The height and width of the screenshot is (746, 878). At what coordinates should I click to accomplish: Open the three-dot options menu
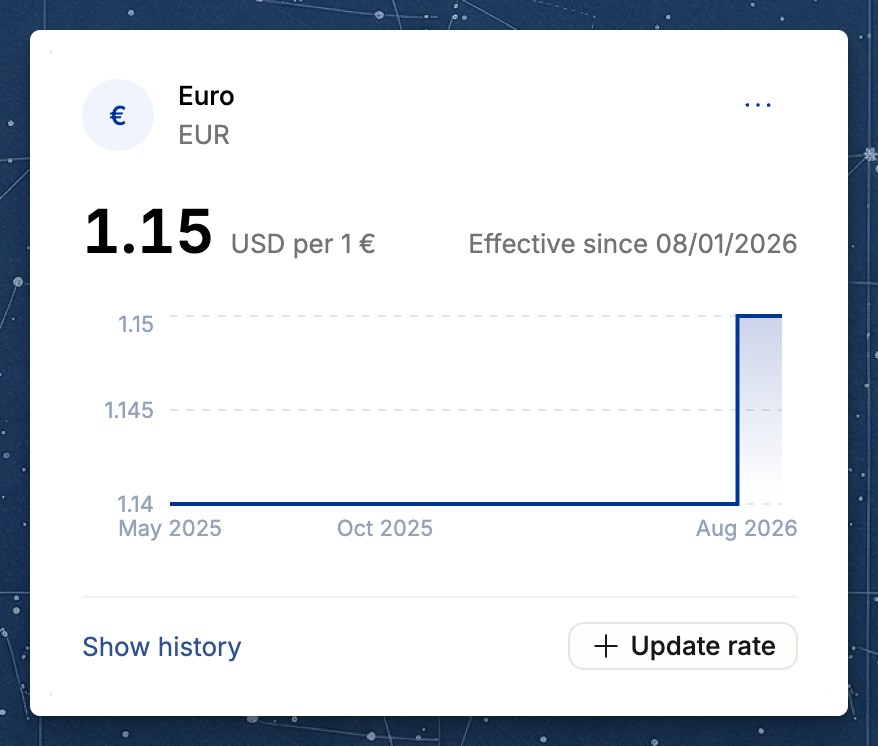(758, 105)
